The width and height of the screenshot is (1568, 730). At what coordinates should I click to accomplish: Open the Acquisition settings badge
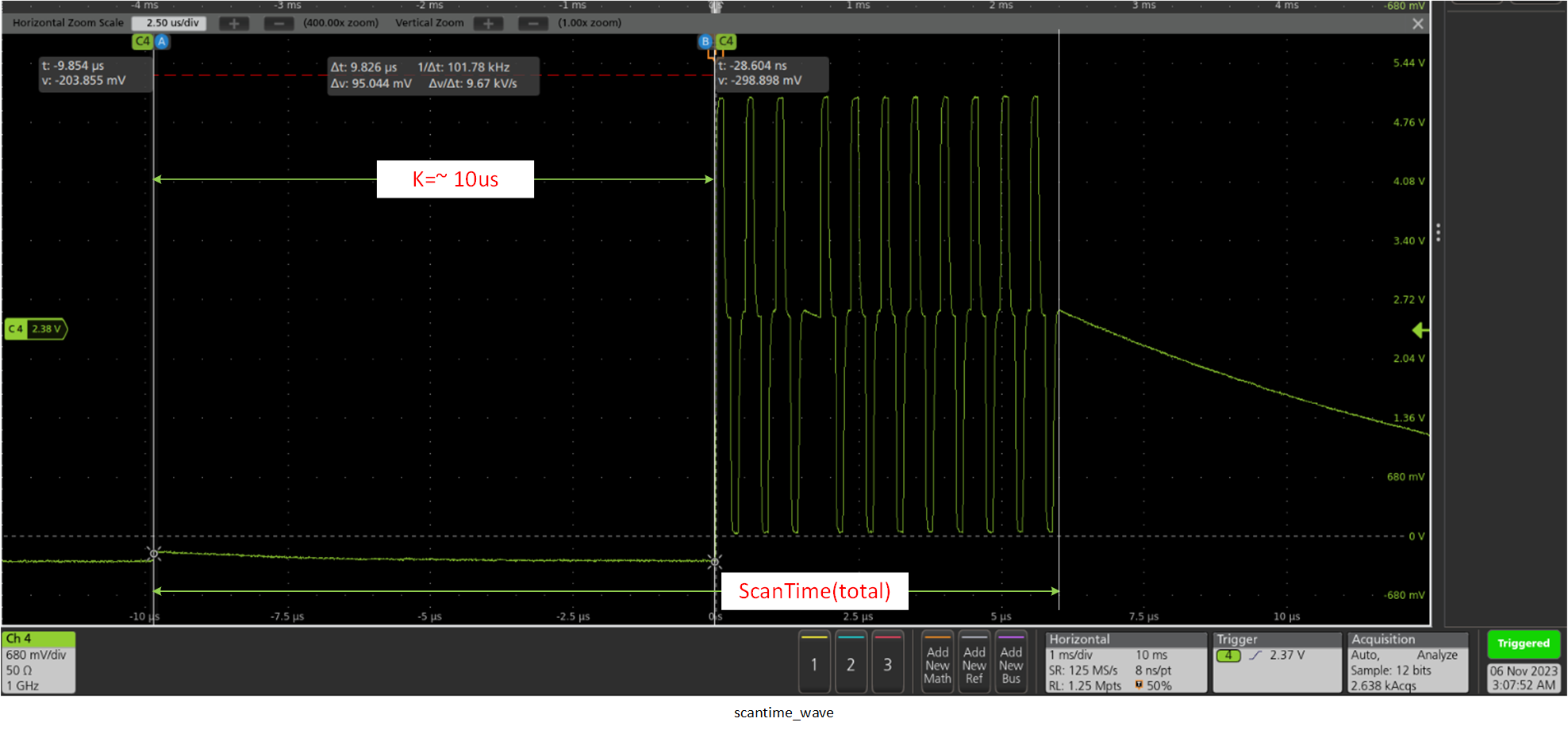(1407, 663)
